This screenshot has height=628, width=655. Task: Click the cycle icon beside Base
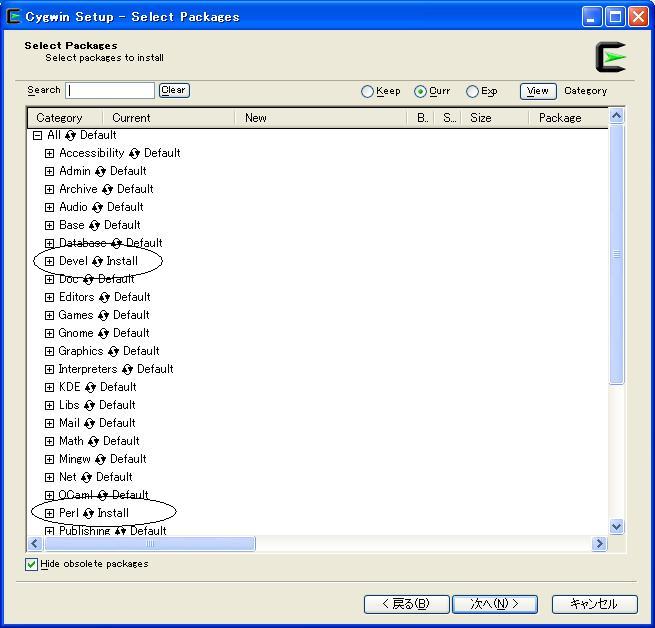[x=94, y=226]
